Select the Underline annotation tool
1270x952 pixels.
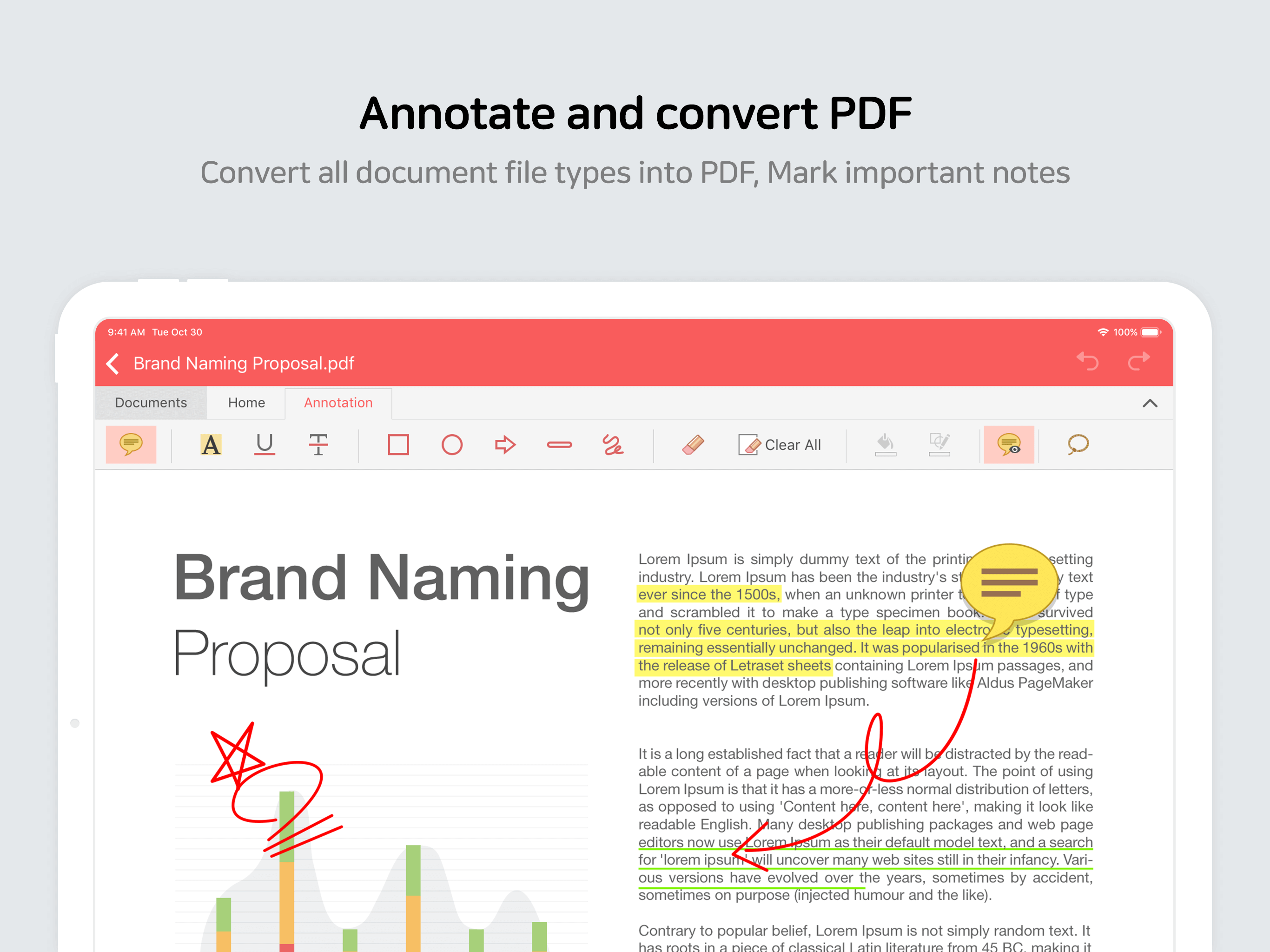(265, 444)
